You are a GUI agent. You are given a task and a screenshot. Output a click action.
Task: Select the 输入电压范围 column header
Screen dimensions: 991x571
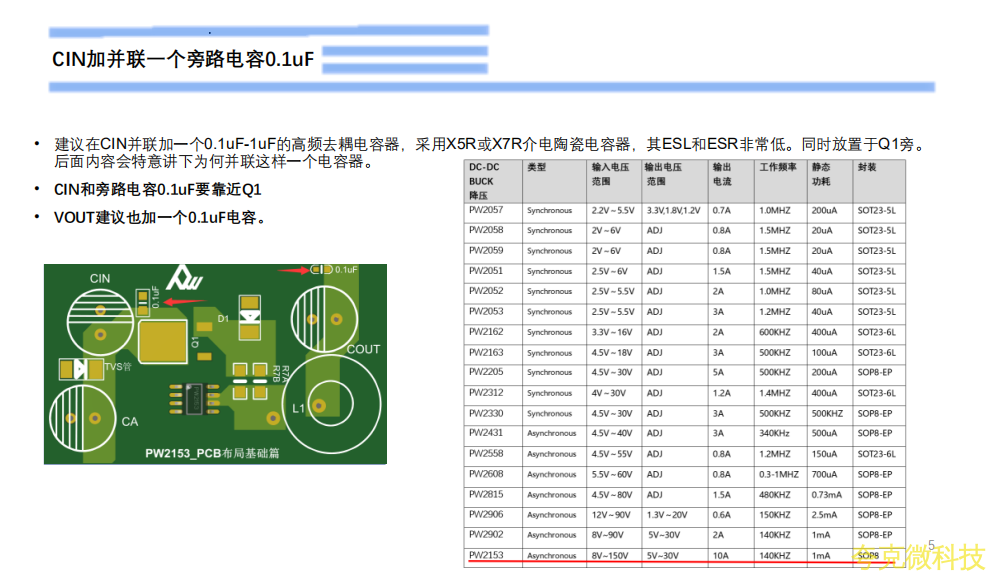(613, 175)
